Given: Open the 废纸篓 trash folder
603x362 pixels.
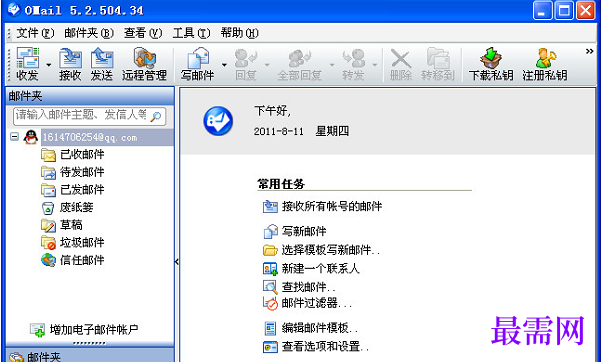Looking at the screenshot, I should 77,207.
